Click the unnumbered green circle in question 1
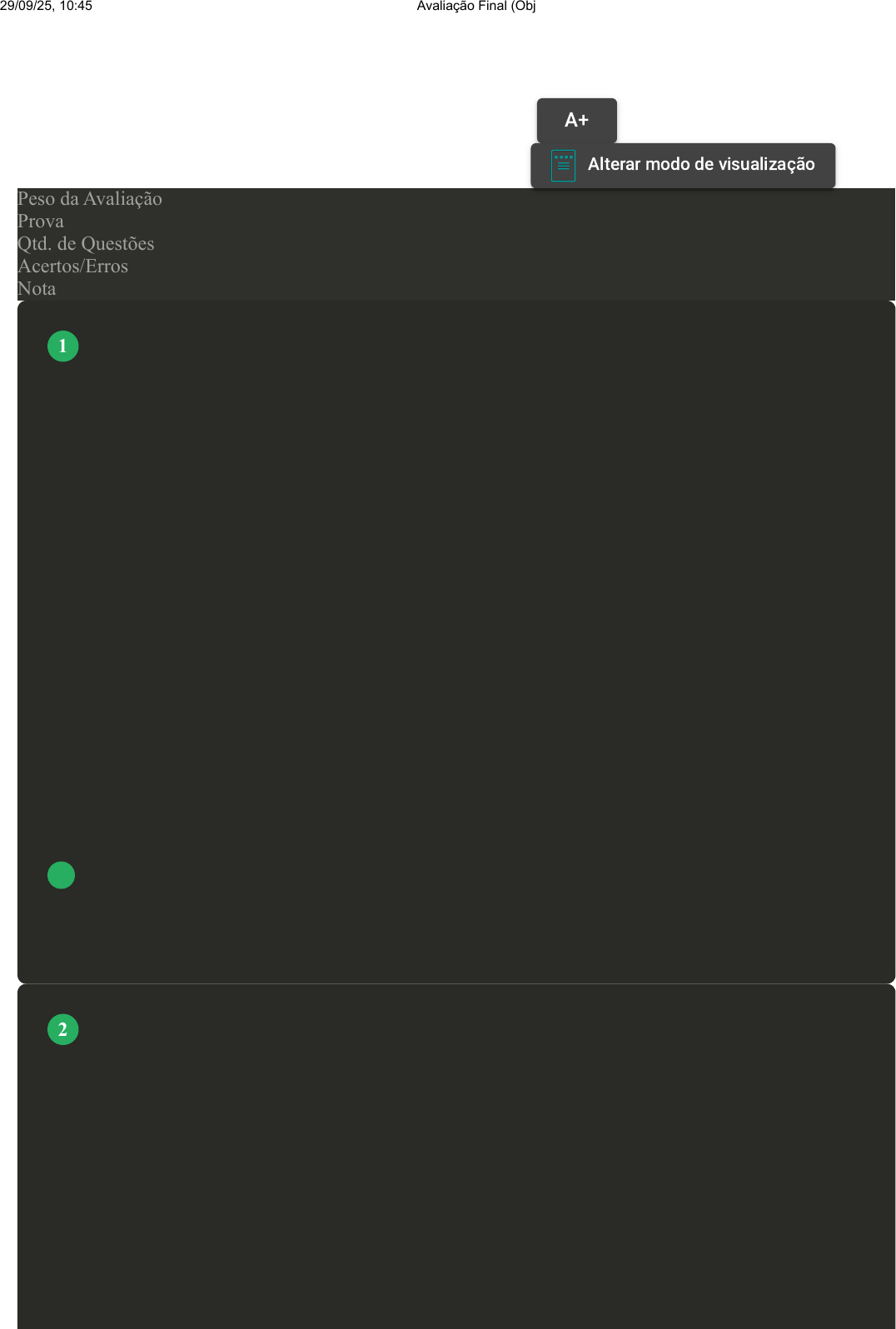 [62, 875]
